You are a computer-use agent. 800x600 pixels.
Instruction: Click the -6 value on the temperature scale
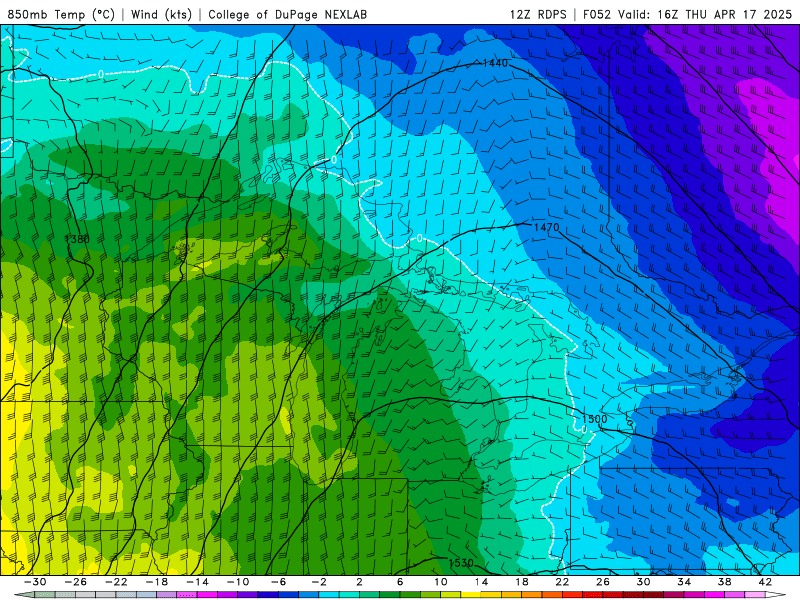pos(279,582)
